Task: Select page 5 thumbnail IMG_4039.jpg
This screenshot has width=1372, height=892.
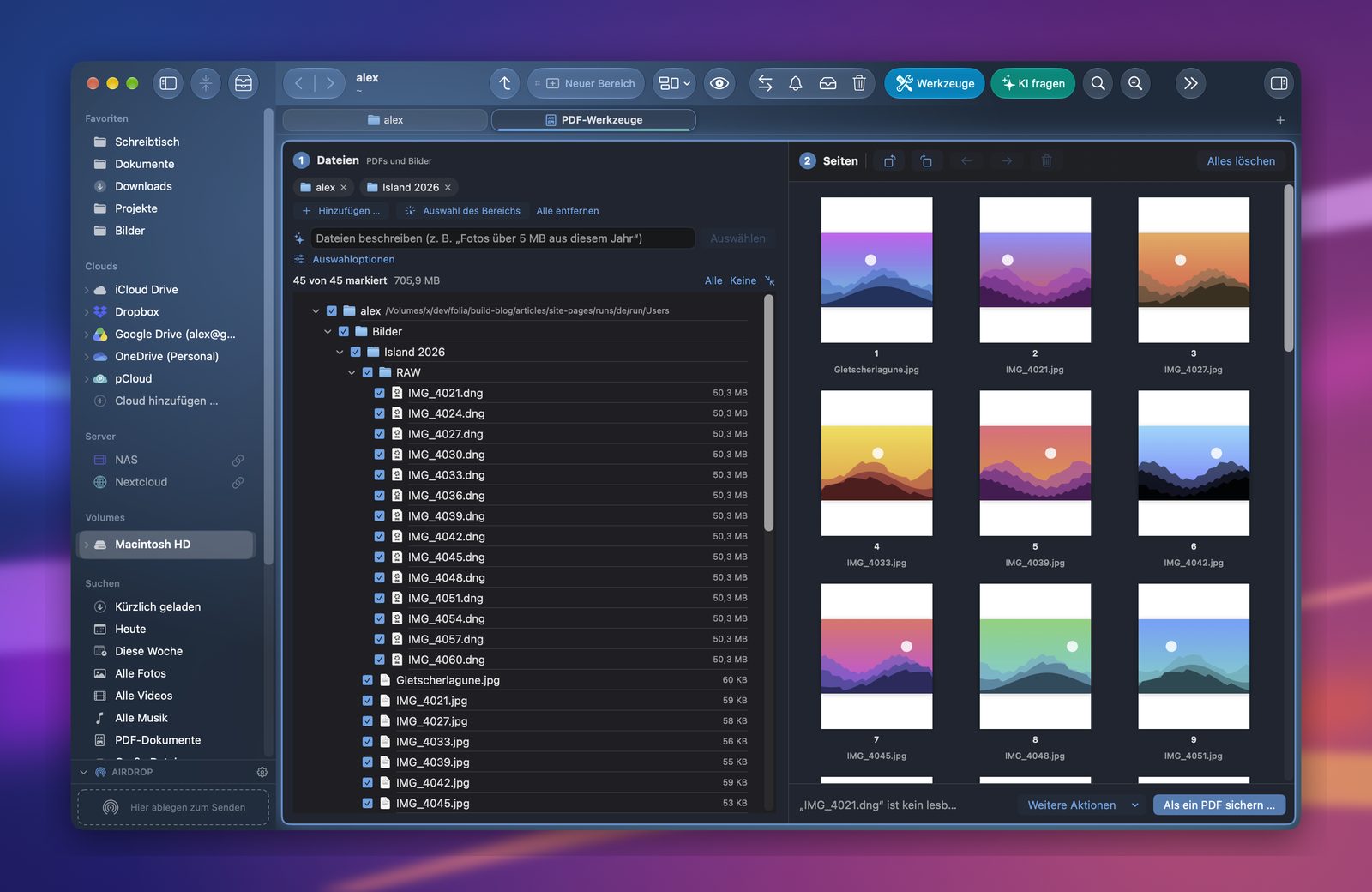Action: 1035,463
